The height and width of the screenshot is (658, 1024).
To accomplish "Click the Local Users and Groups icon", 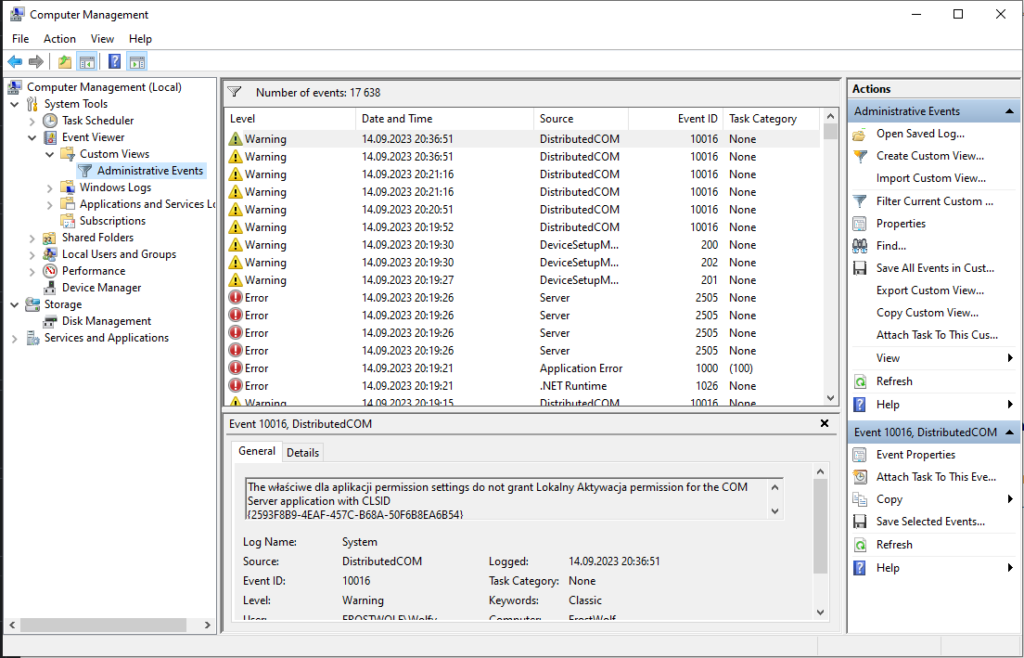I will [50, 255].
